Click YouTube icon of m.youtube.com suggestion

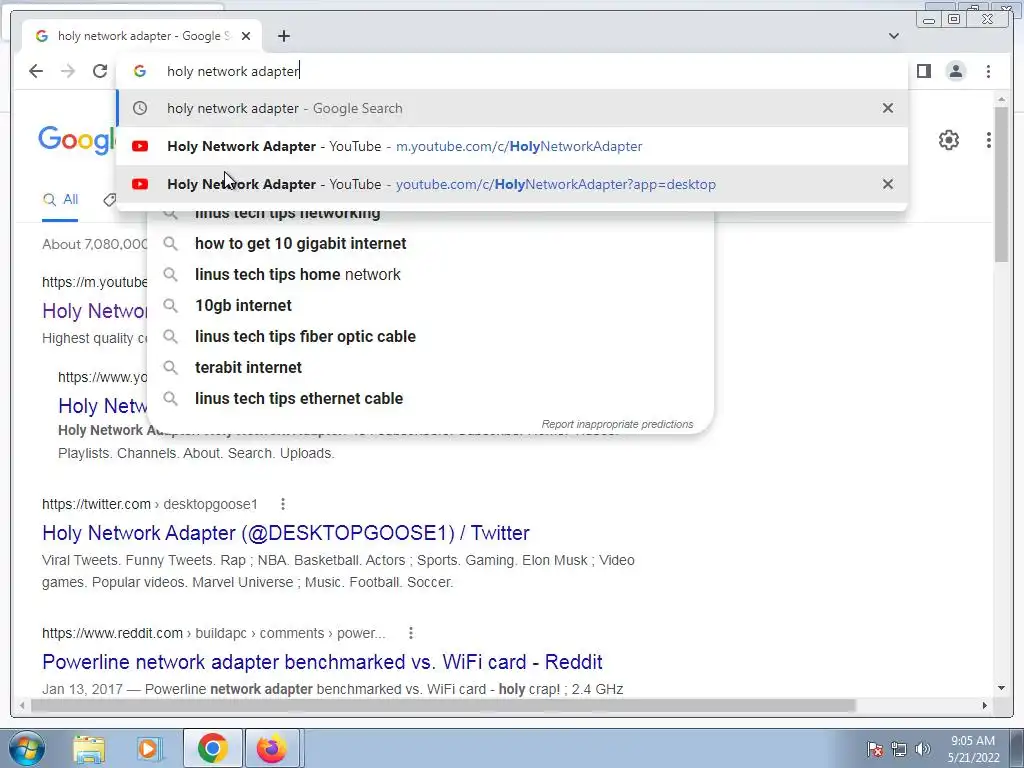[140, 146]
